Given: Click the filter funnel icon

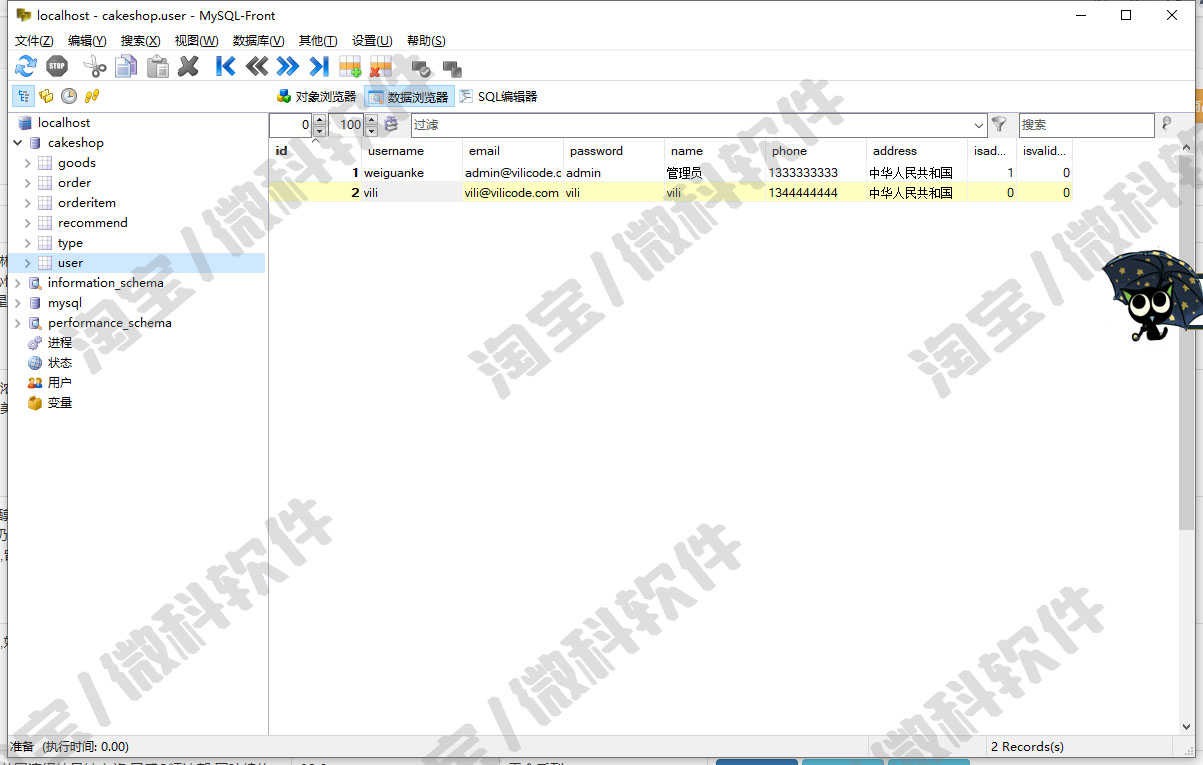Looking at the screenshot, I should (999, 124).
